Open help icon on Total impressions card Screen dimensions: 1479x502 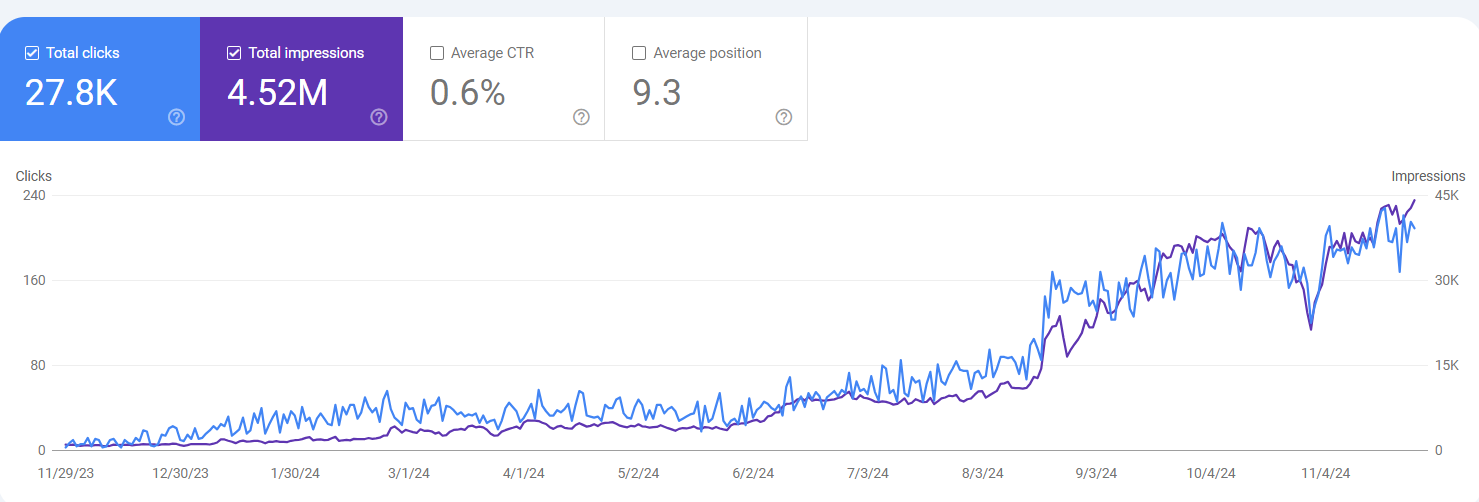point(379,117)
